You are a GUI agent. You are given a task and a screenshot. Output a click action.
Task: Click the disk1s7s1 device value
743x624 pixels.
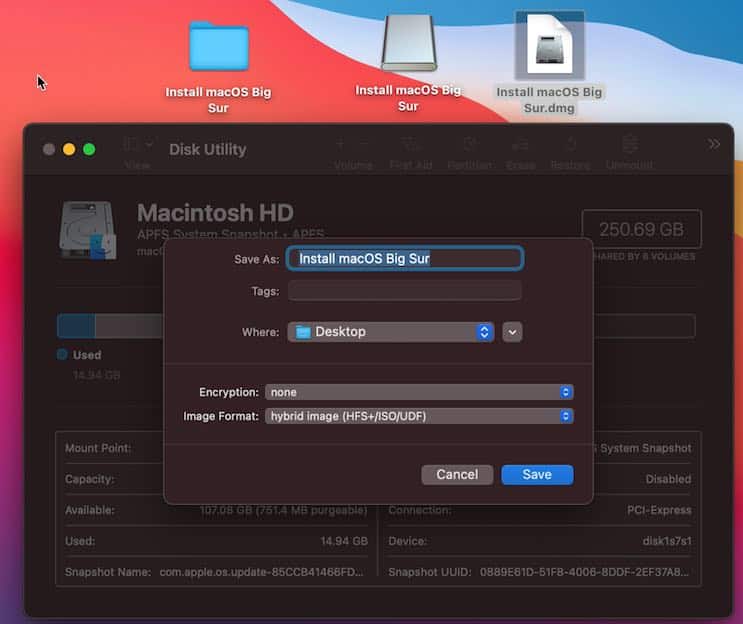pos(667,541)
